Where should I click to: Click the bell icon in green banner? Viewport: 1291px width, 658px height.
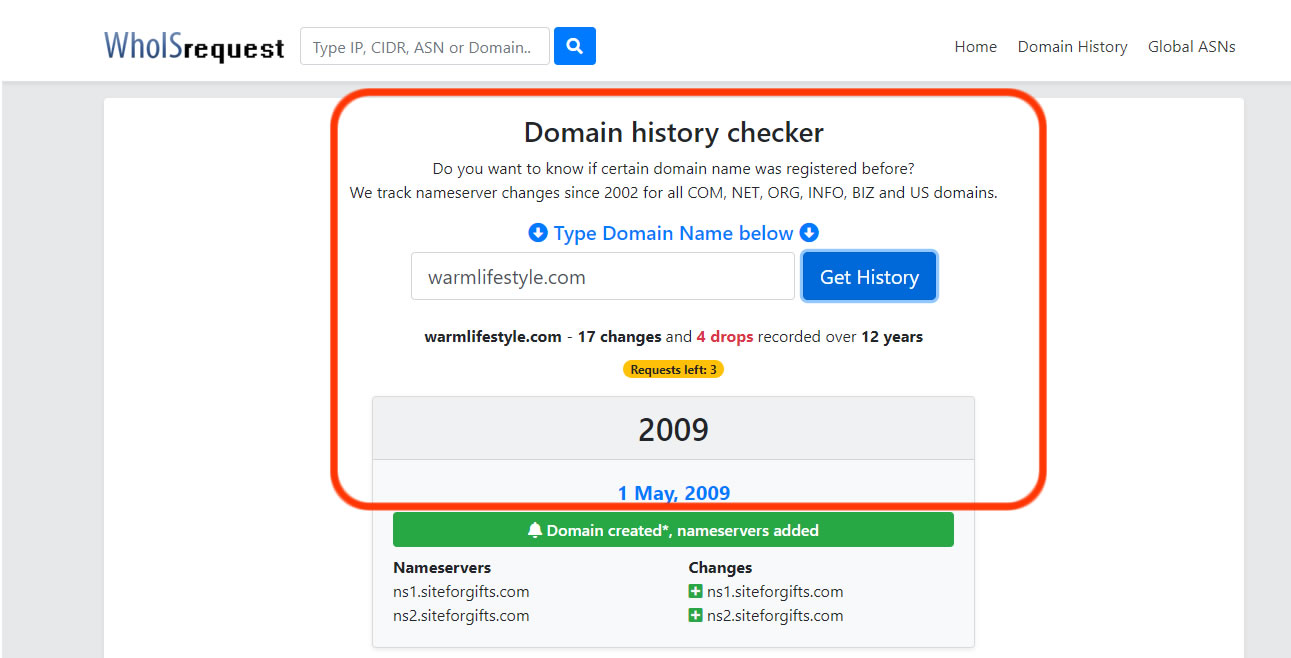pos(535,530)
